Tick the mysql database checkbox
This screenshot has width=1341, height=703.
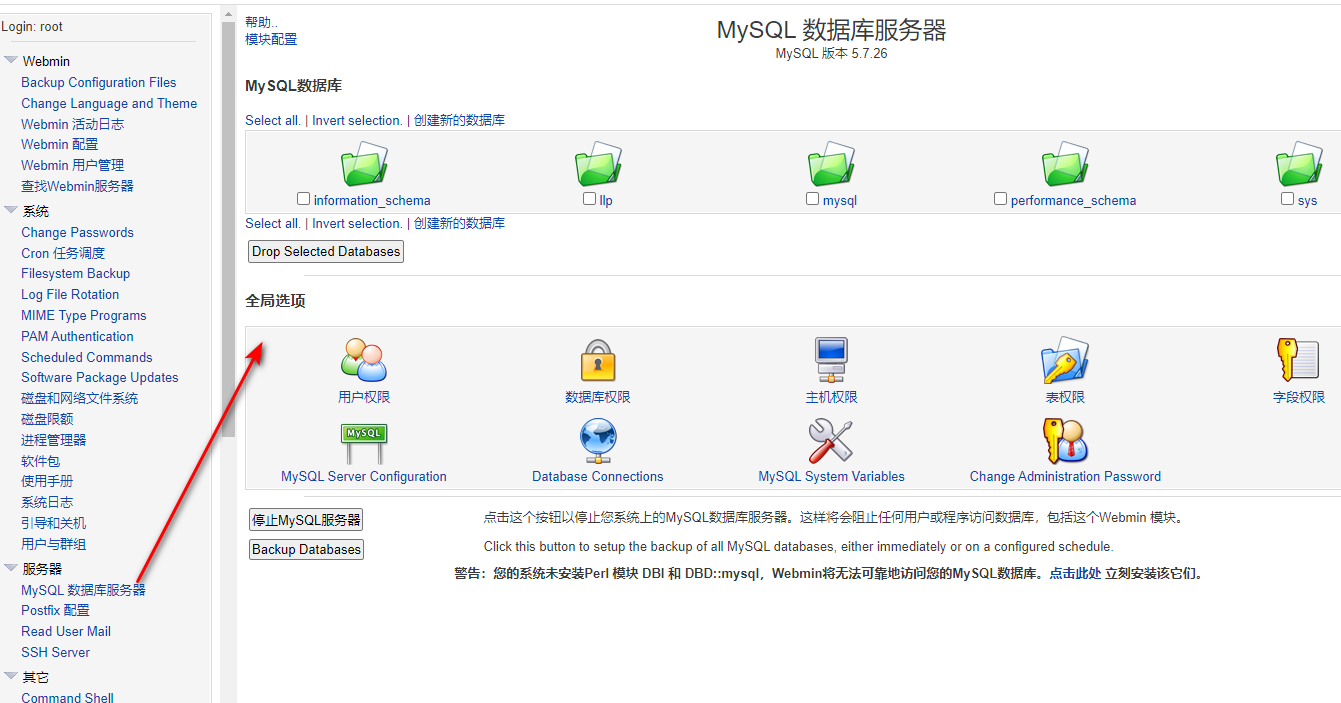pos(813,199)
